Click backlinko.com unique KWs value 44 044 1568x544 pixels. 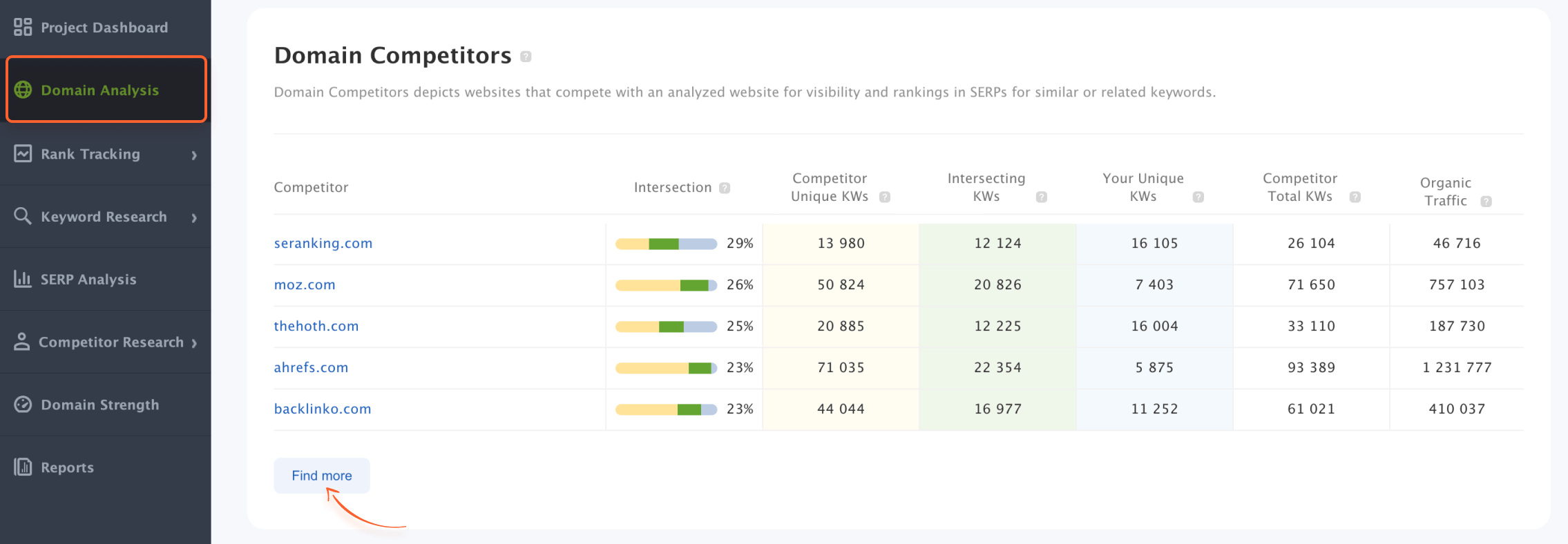pos(841,409)
